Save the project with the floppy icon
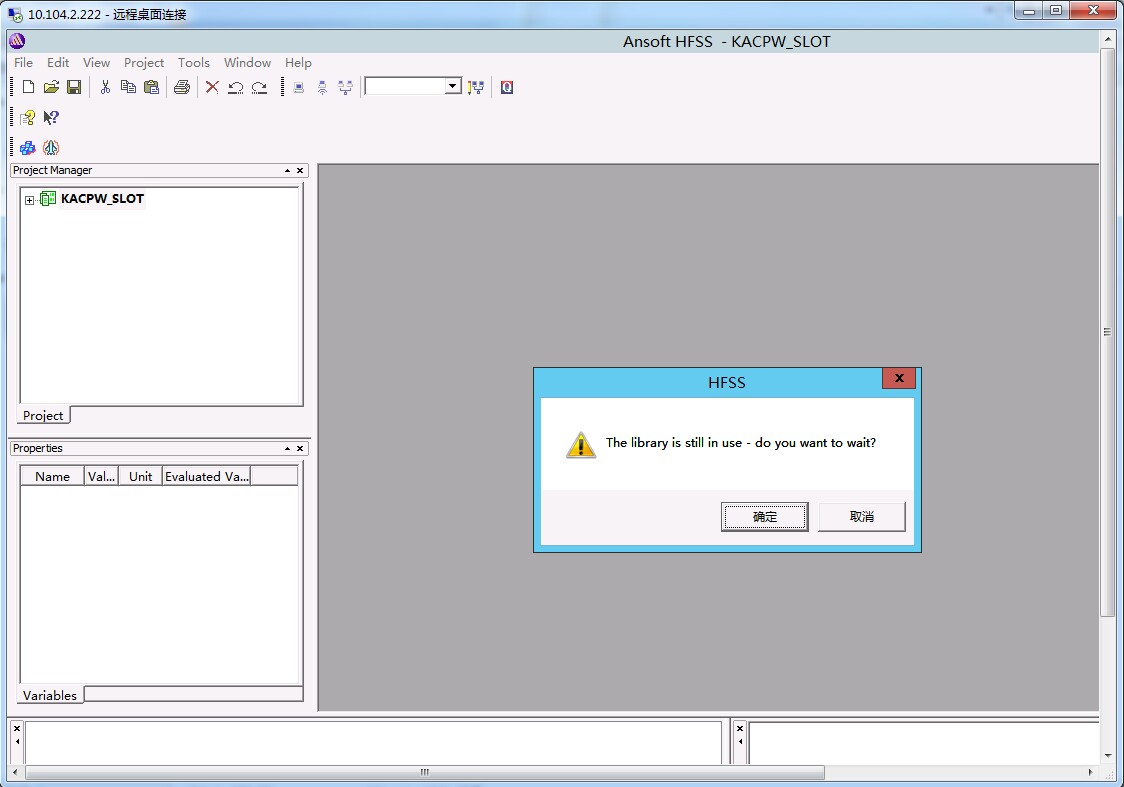Screen dimensions: 1124x787 coord(74,87)
